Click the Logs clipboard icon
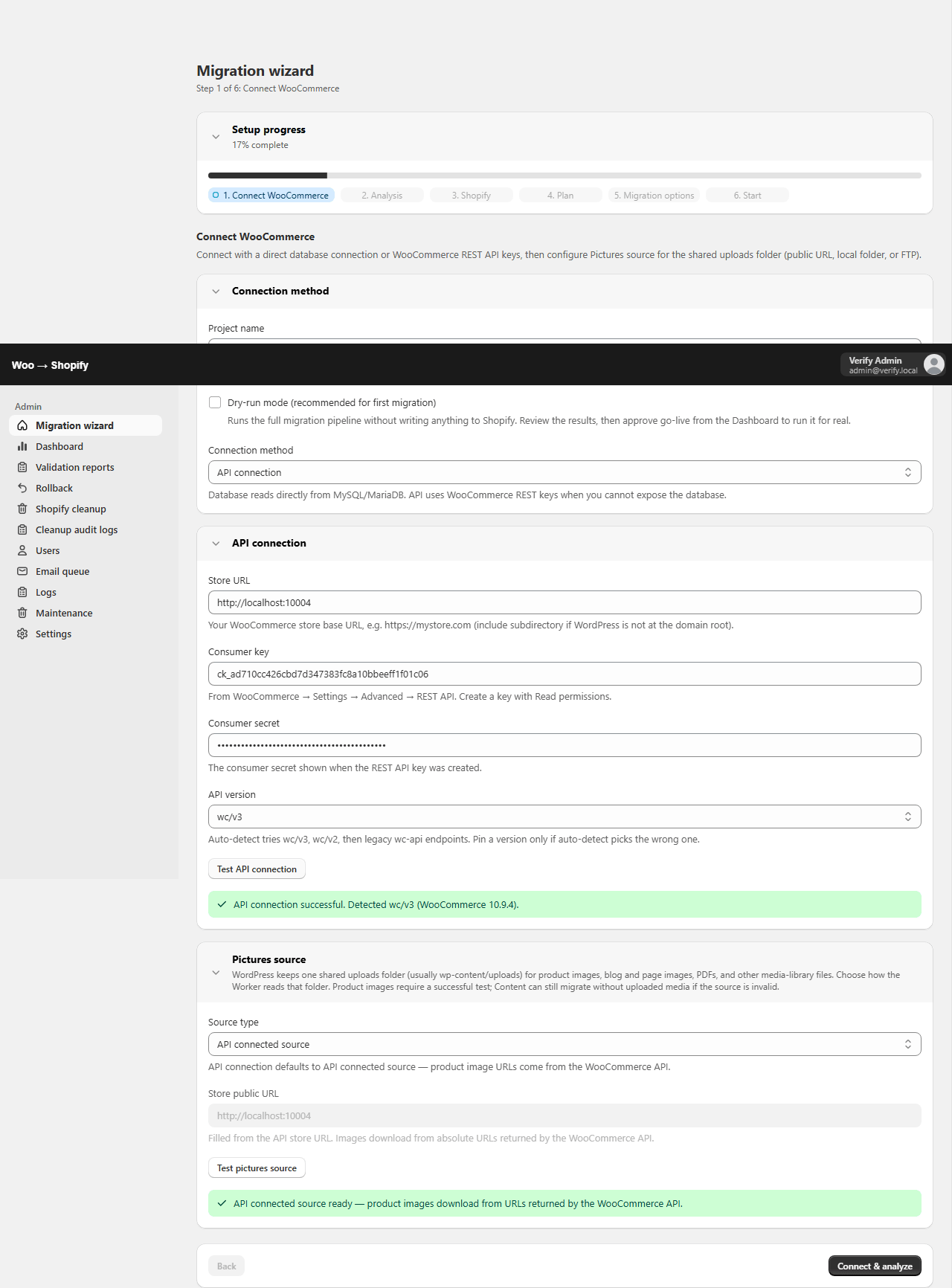The image size is (952, 1288). point(22,592)
